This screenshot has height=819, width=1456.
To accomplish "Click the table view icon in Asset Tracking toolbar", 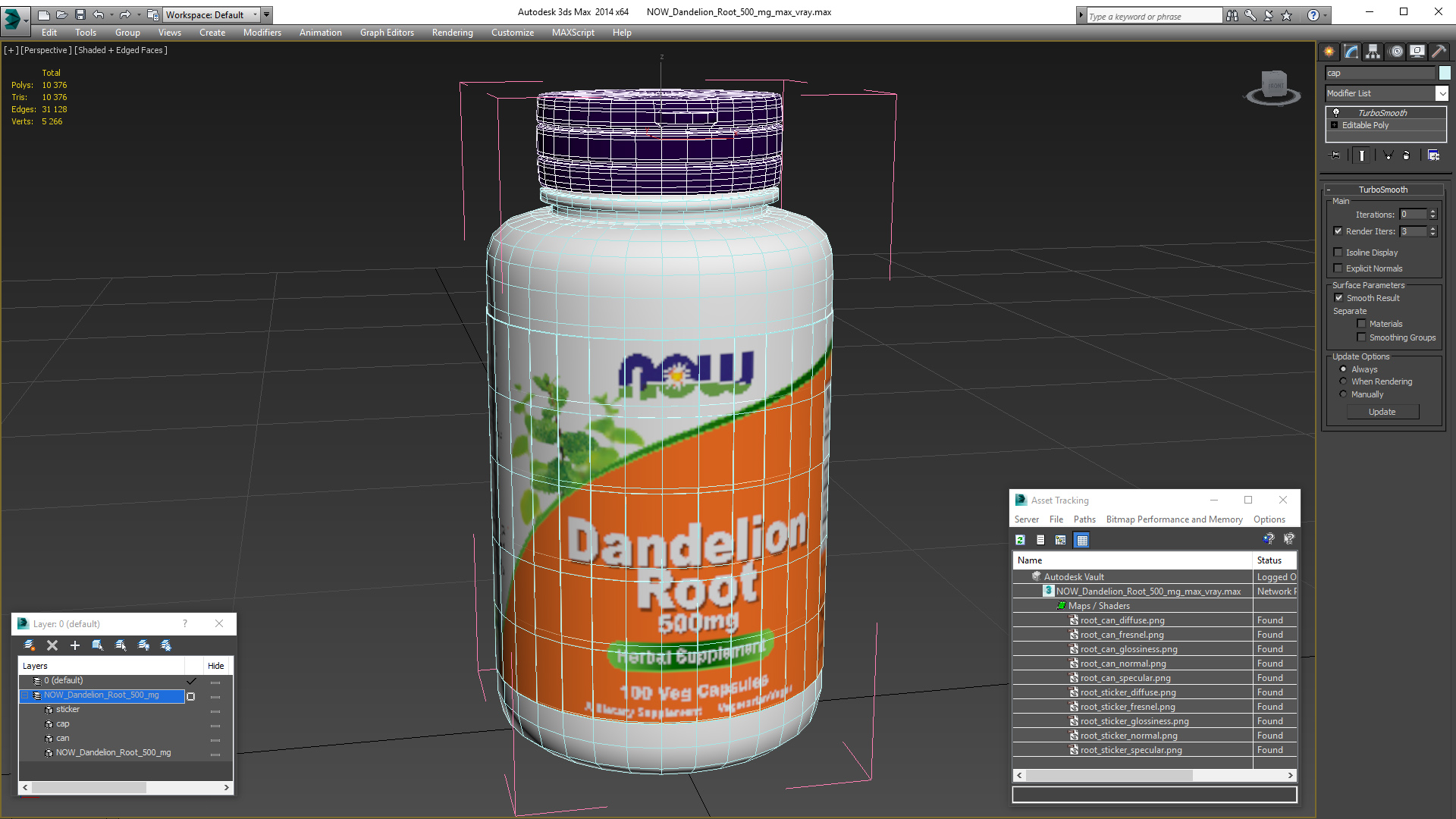I will 1082,540.
